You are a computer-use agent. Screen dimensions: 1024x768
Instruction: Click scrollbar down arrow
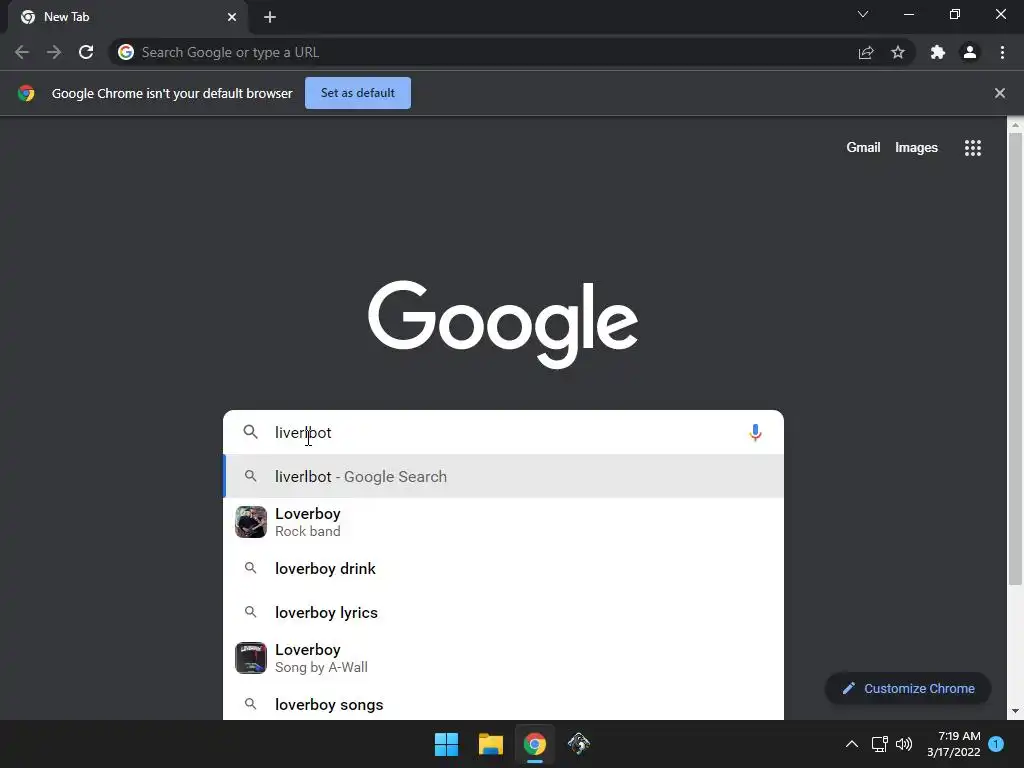coord(1015,711)
